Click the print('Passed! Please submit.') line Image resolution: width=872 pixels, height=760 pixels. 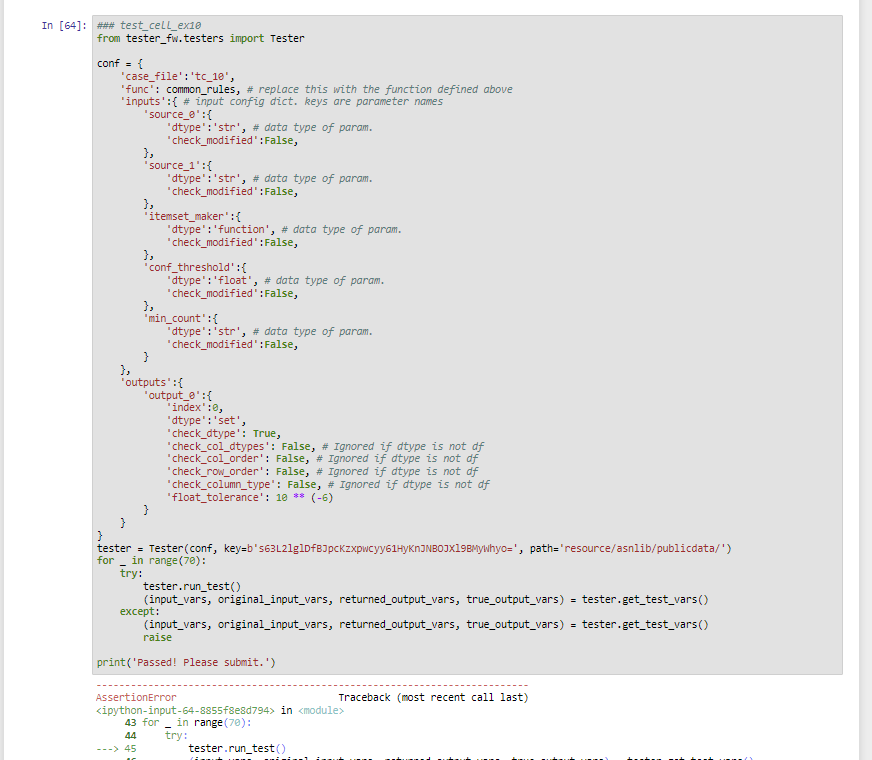pos(186,663)
